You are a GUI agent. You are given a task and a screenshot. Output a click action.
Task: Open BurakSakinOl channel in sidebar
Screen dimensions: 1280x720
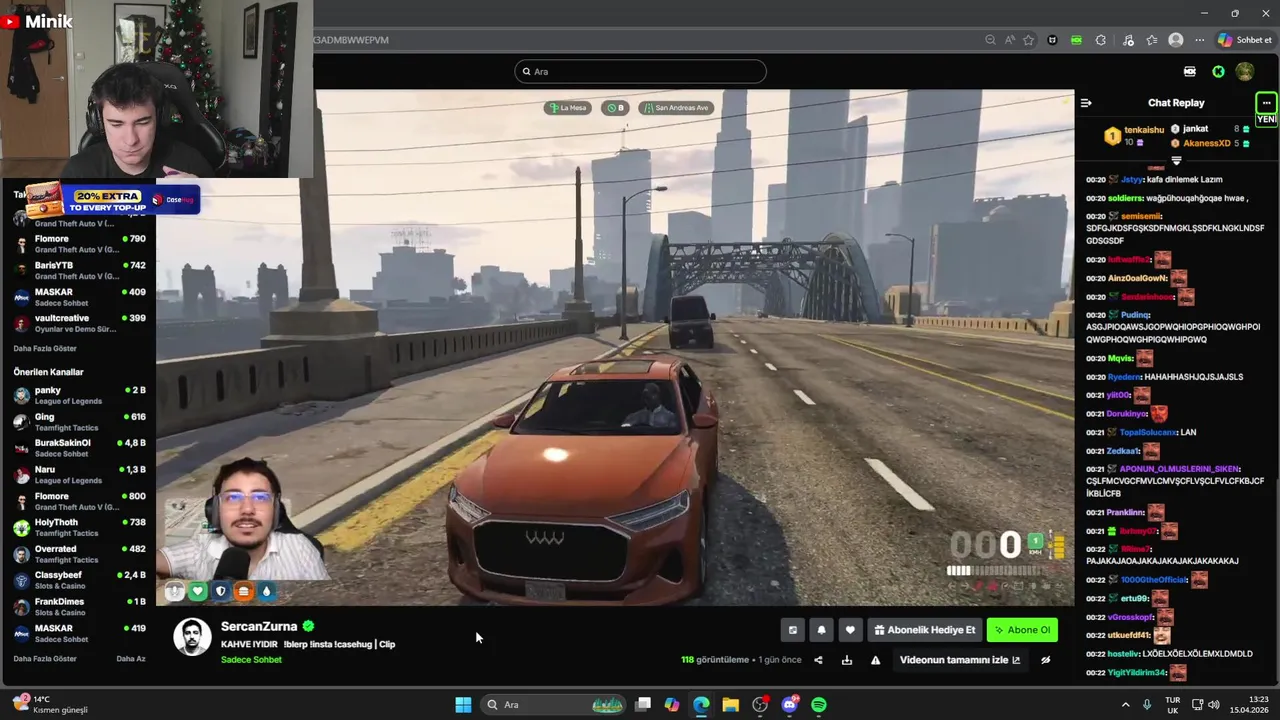[x=78, y=448]
